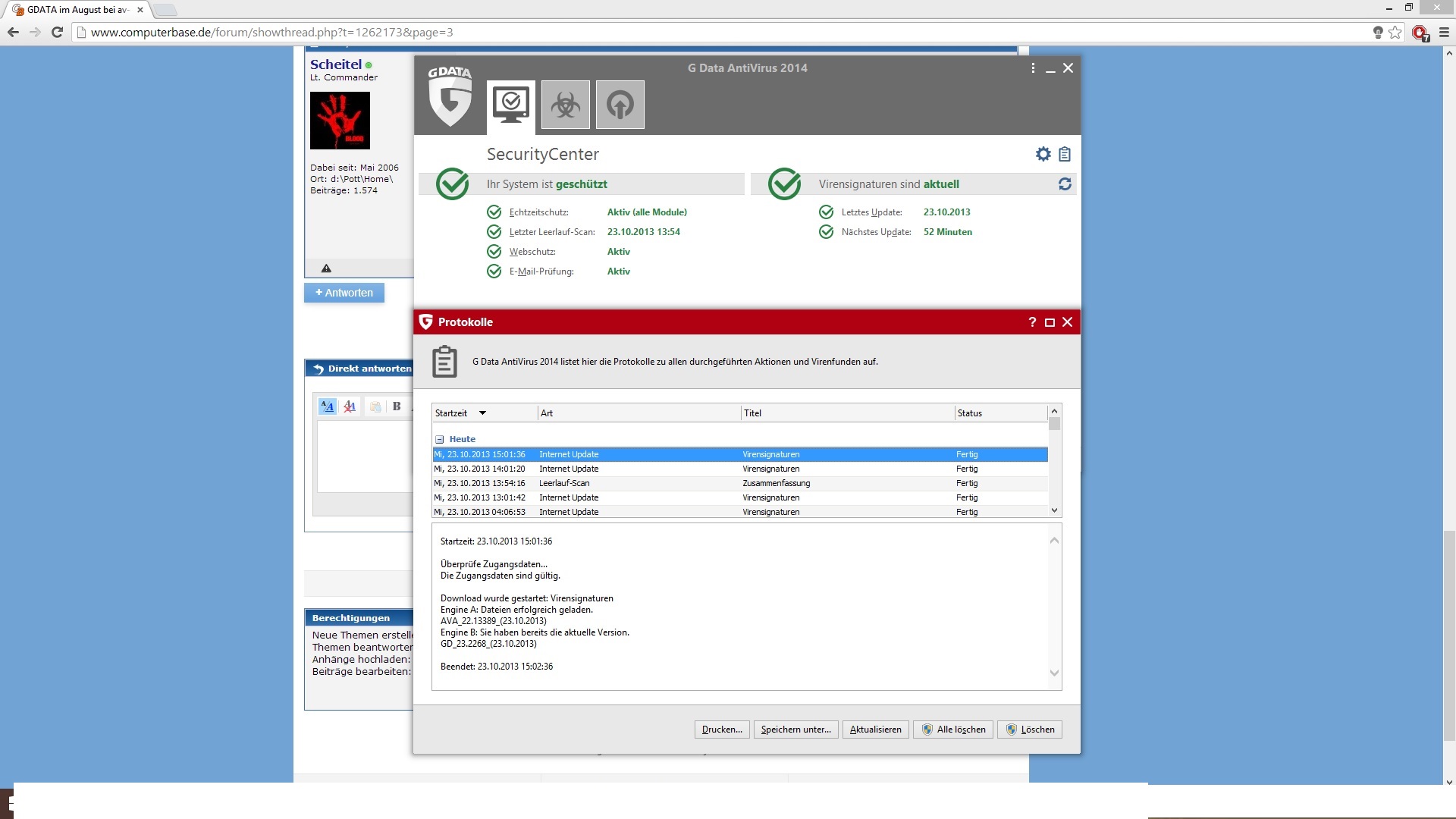
Task: Click the help question mark in Protokolle
Action: 1031,322
